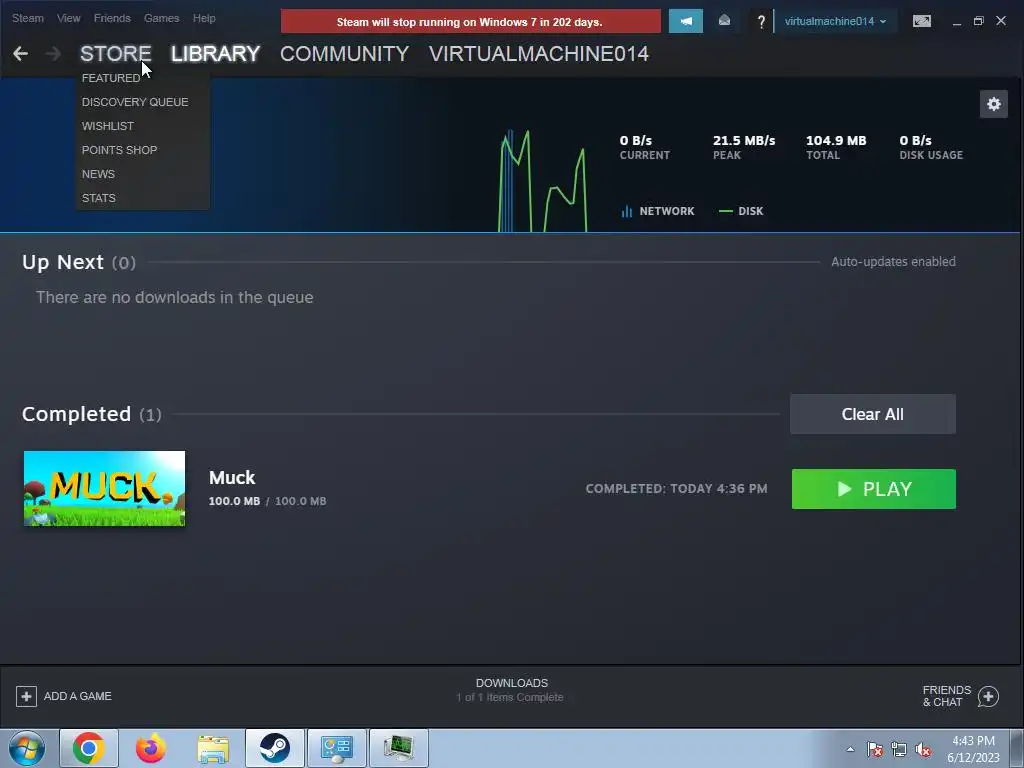Enter Big Picture mode via top icon
Viewport: 1024px width, 768px height.
921,21
